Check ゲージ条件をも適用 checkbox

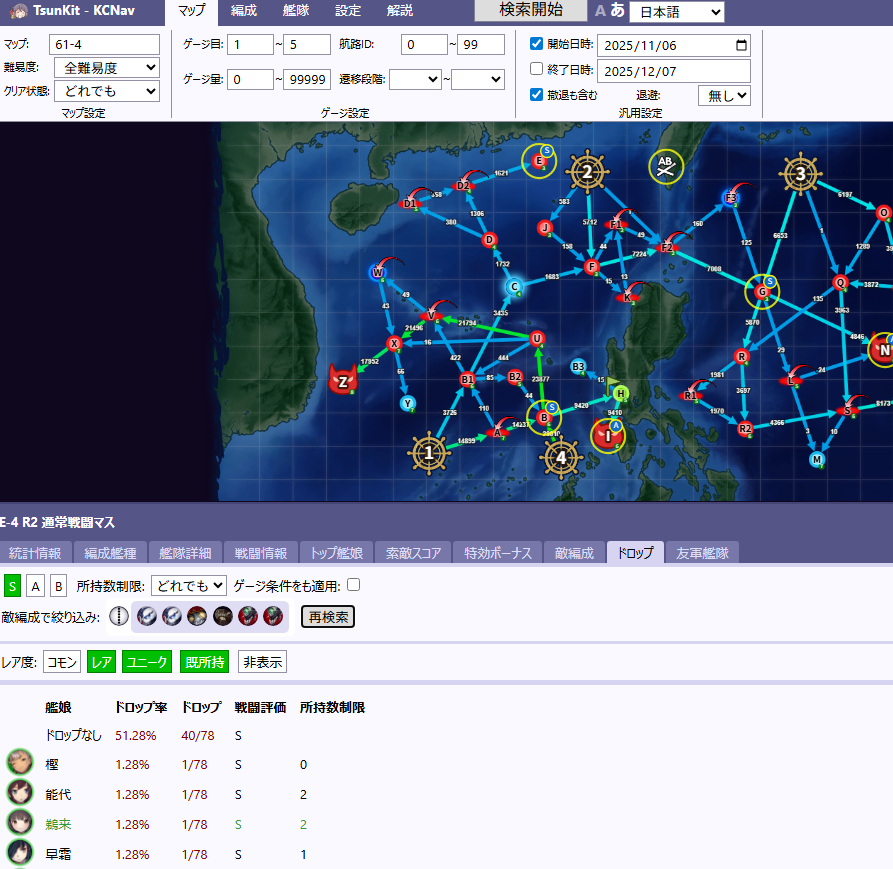point(354,585)
